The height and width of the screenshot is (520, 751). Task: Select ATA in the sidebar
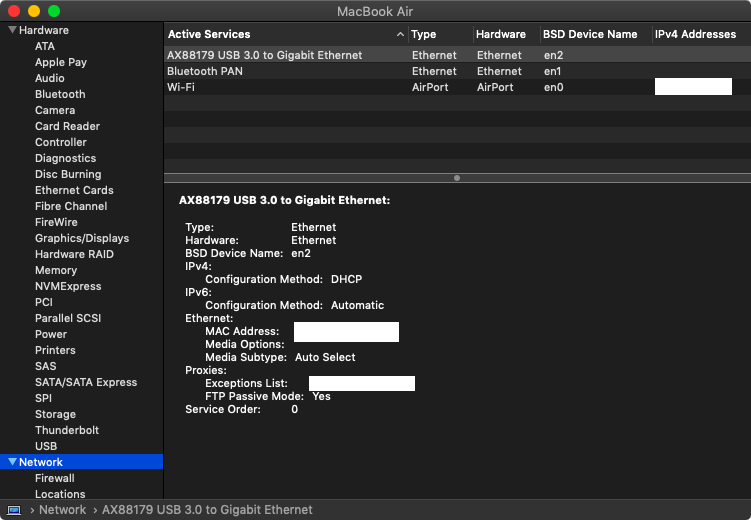click(45, 46)
